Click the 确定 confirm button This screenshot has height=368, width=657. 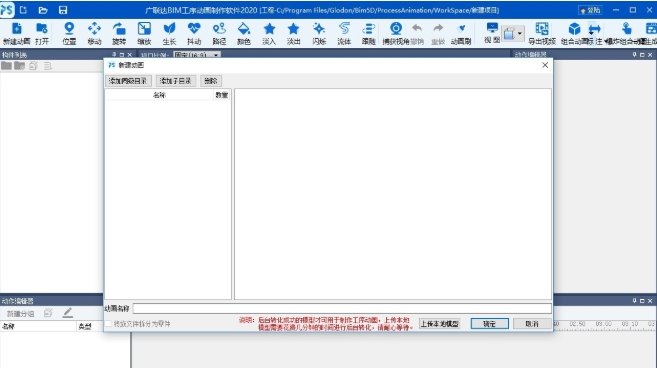pyautogui.click(x=489, y=324)
